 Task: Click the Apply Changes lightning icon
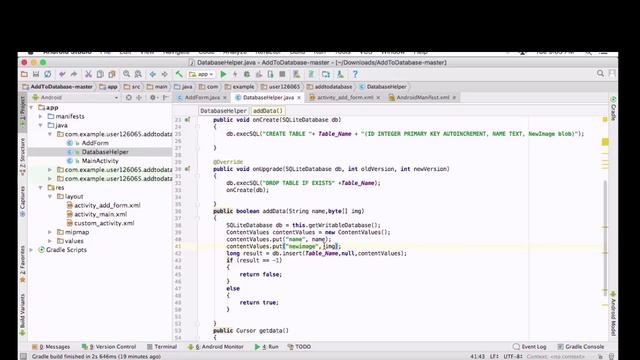(x=235, y=74)
